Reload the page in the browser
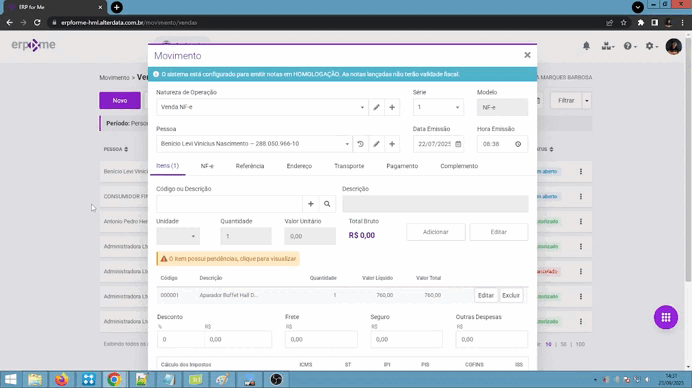Viewport: 692px width, 388px height. [x=37, y=23]
